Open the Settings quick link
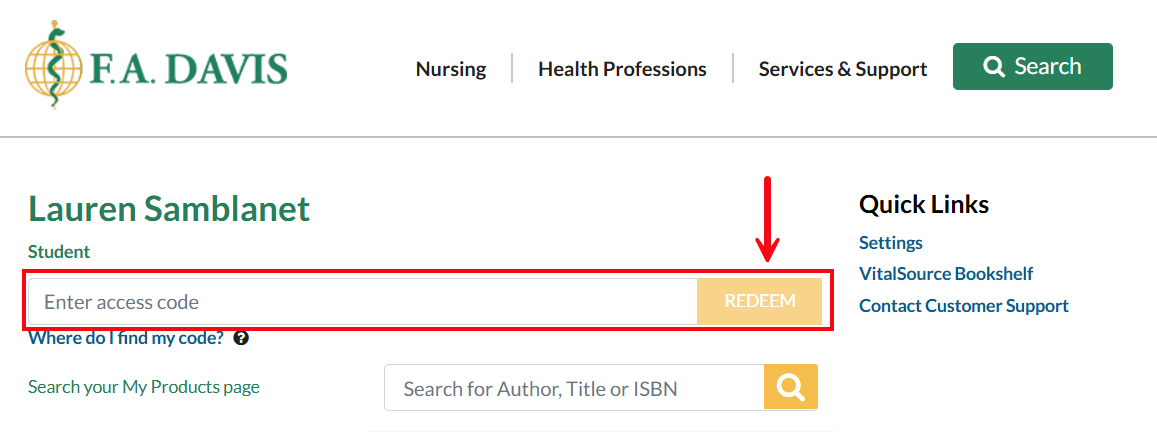Viewport: 1157px width, 443px height. pyautogui.click(x=891, y=243)
